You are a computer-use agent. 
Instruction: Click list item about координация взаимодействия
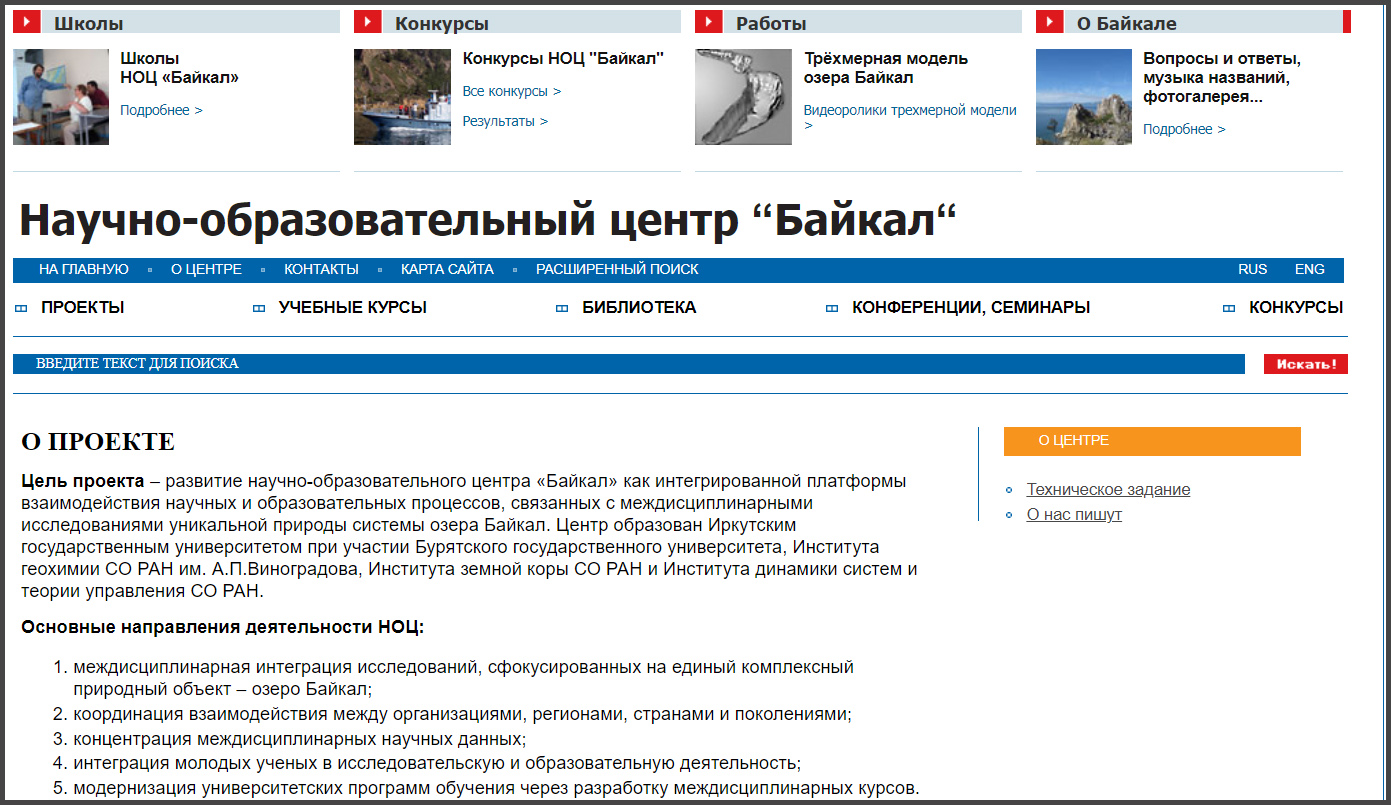coord(462,715)
